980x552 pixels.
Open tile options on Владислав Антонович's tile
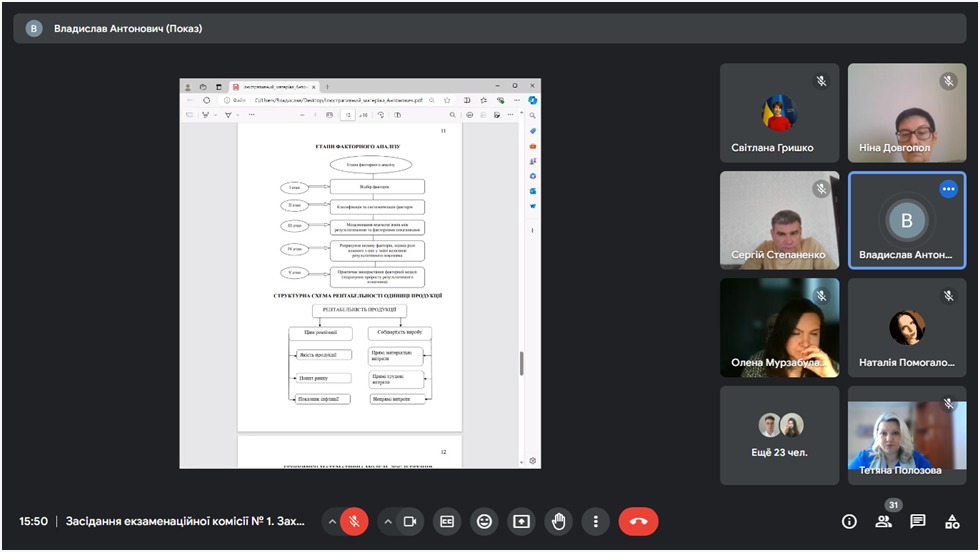pyautogui.click(x=948, y=189)
